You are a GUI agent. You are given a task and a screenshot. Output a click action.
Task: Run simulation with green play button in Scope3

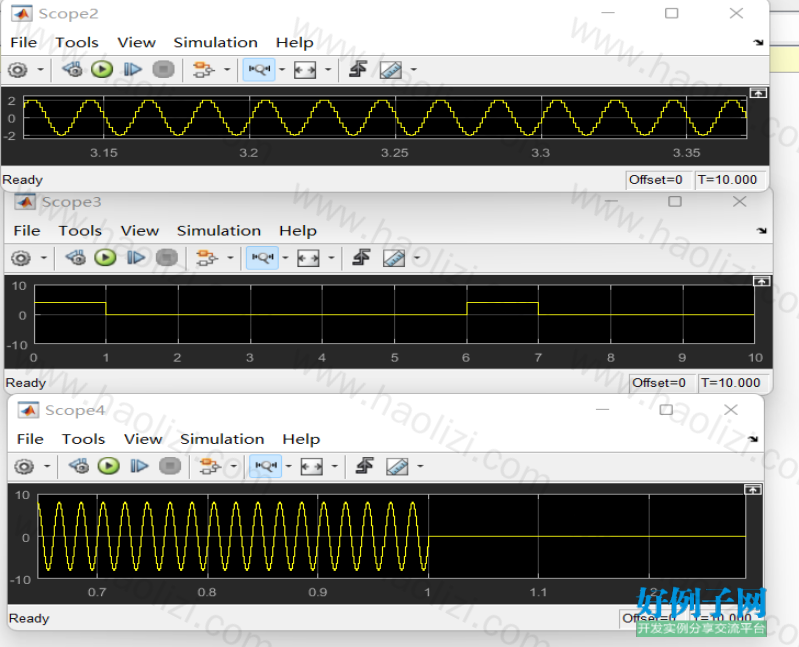pos(105,257)
